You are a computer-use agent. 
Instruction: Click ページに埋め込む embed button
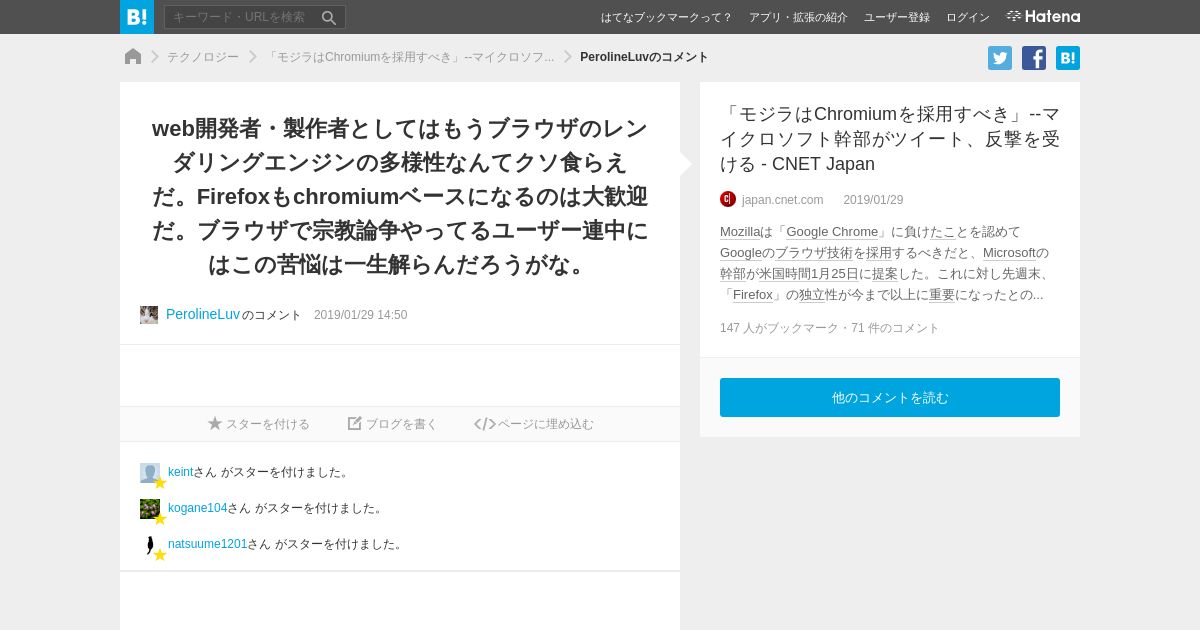[x=534, y=424]
